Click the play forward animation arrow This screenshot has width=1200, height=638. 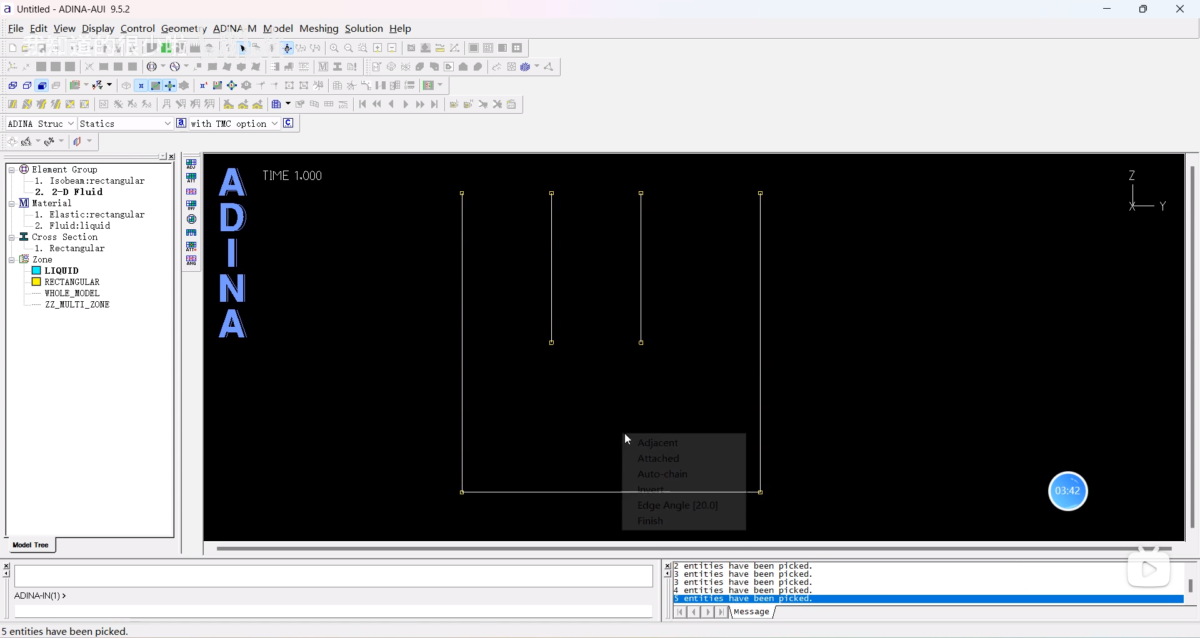pos(405,104)
